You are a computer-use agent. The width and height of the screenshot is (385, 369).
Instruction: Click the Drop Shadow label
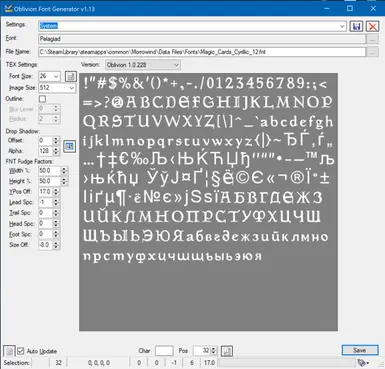[x=23, y=131]
